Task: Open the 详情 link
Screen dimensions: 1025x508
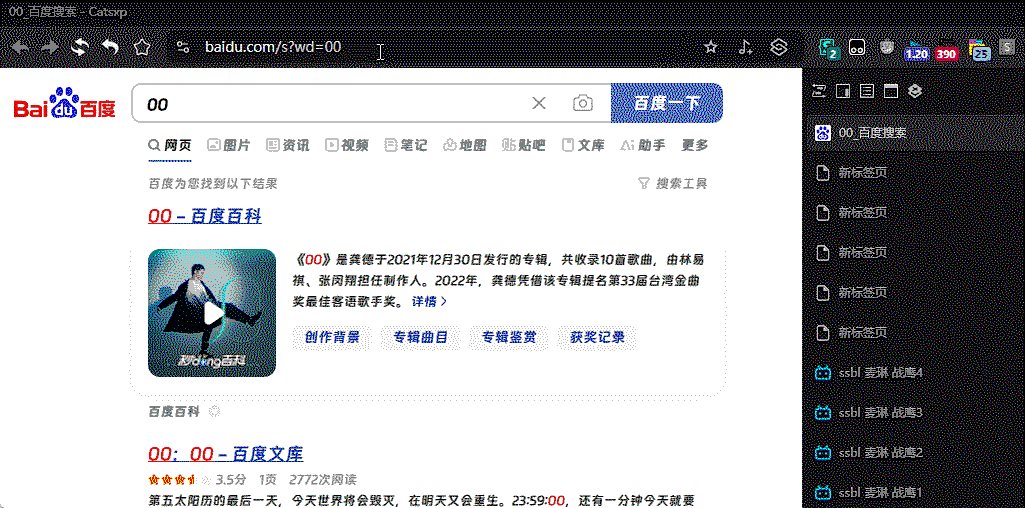Action: pyautogui.click(x=429, y=301)
